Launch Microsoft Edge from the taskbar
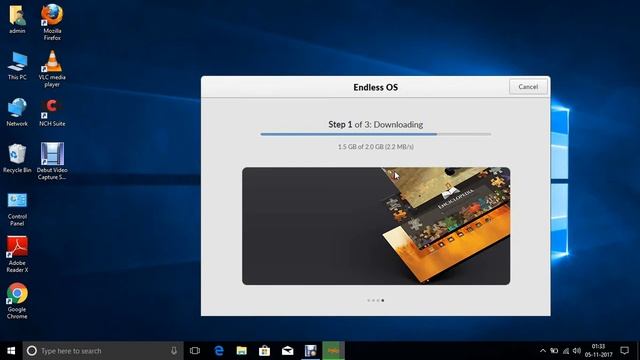This screenshot has height=360, width=640. click(219, 351)
